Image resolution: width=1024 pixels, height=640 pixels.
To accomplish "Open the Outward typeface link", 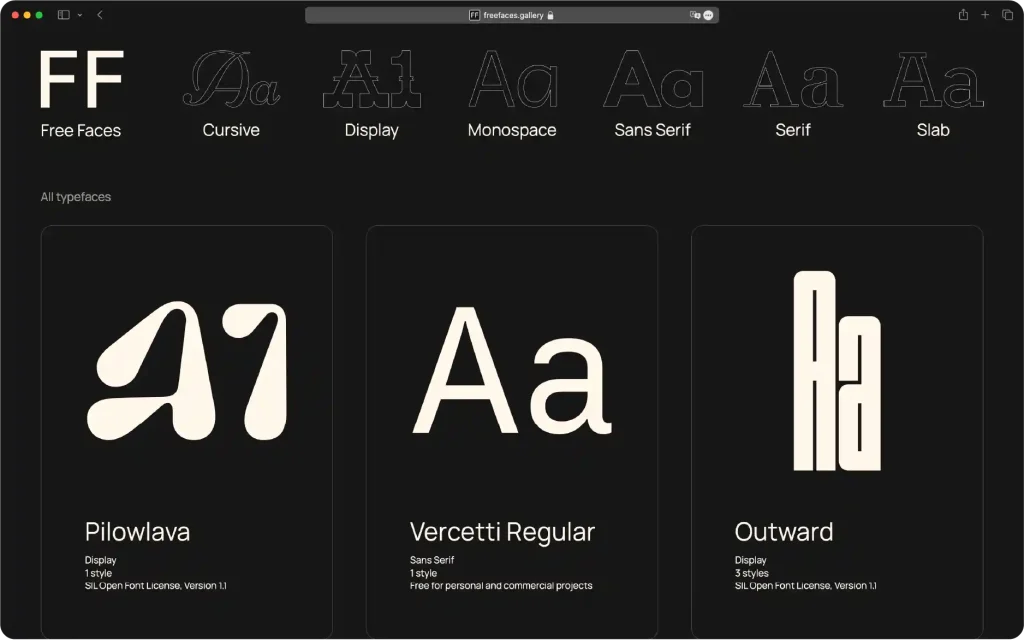I will [784, 531].
